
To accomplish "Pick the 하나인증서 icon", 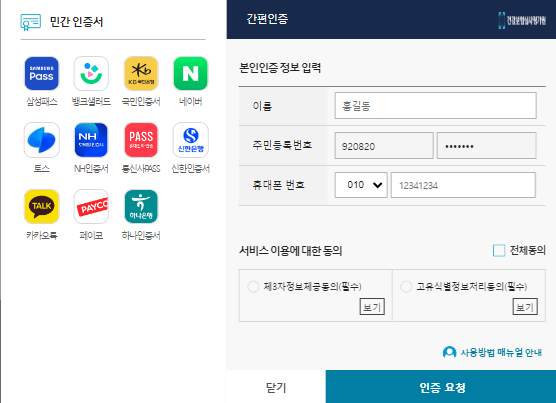I will pyautogui.click(x=141, y=207).
